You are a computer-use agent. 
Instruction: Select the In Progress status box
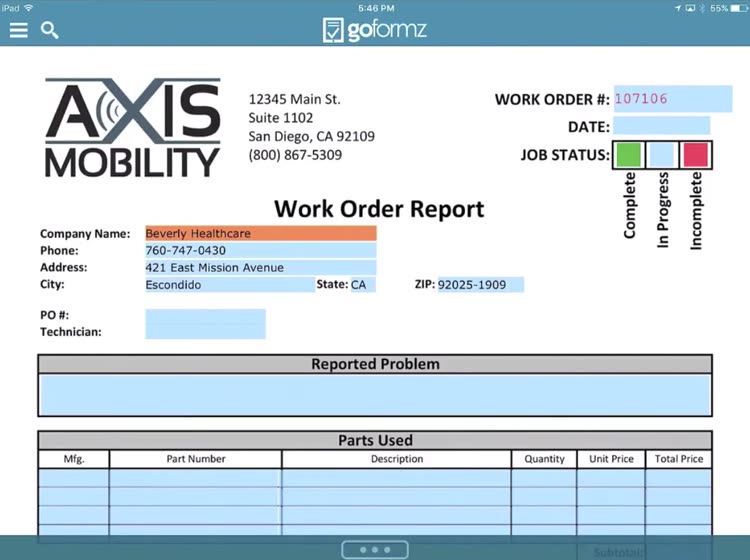click(x=662, y=155)
